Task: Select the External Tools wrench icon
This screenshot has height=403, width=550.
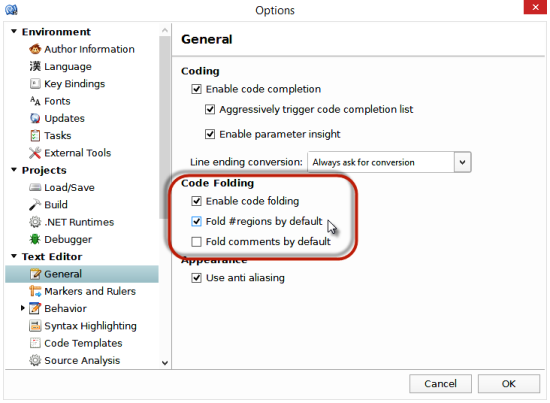Action: click(x=35, y=153)
